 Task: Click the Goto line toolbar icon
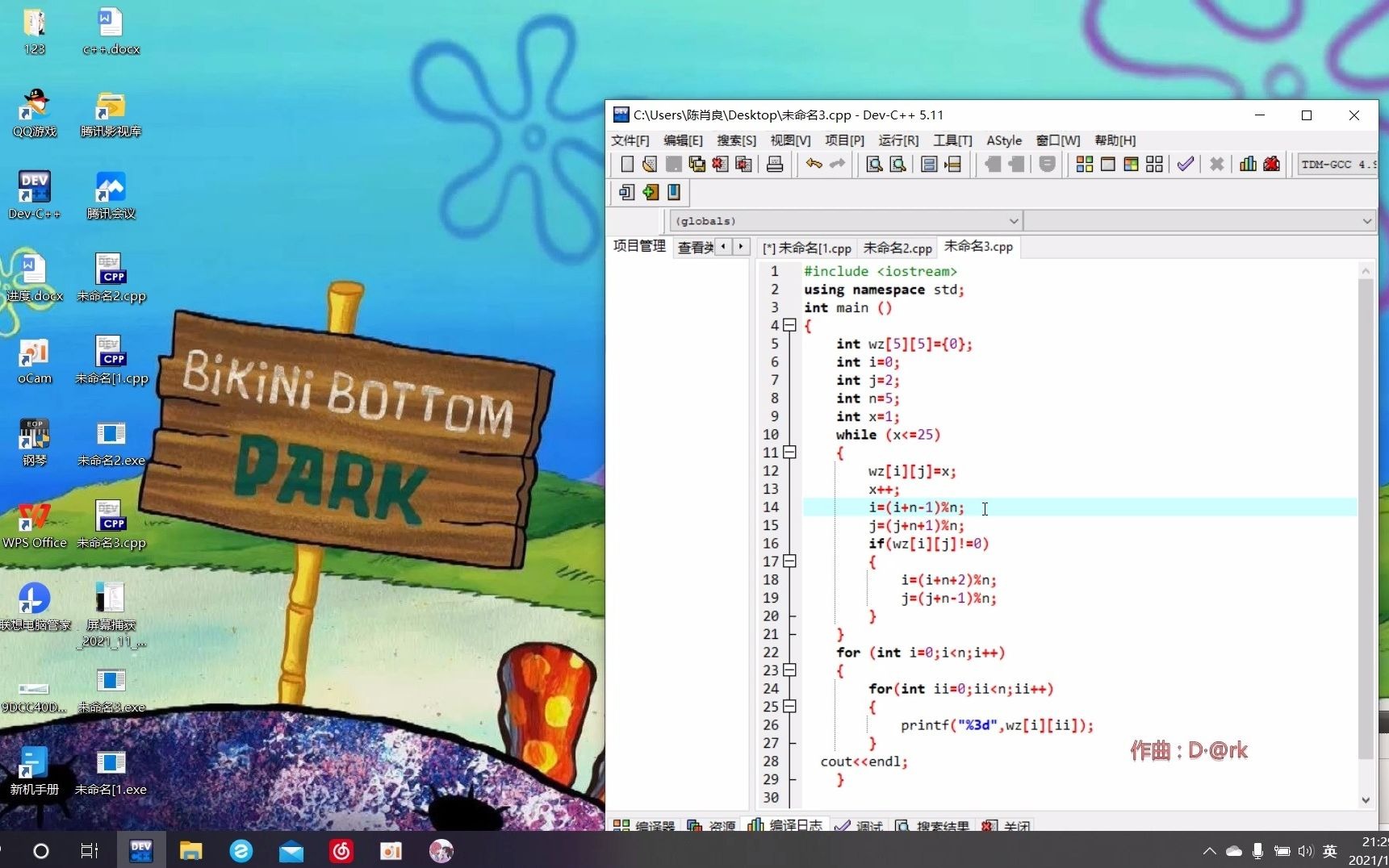952,165
